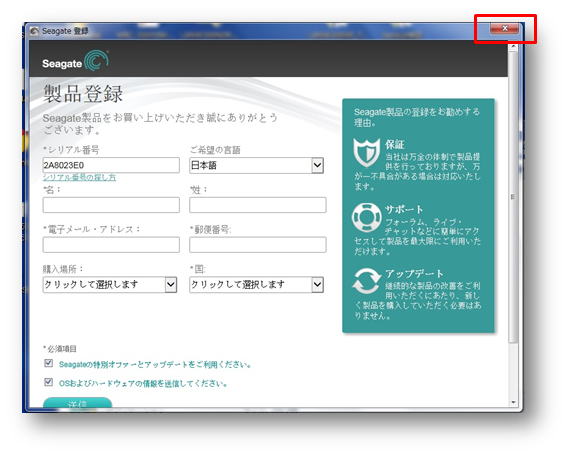
Task: Click the shield 保証 icon
Action: click(x=367, y=152)
